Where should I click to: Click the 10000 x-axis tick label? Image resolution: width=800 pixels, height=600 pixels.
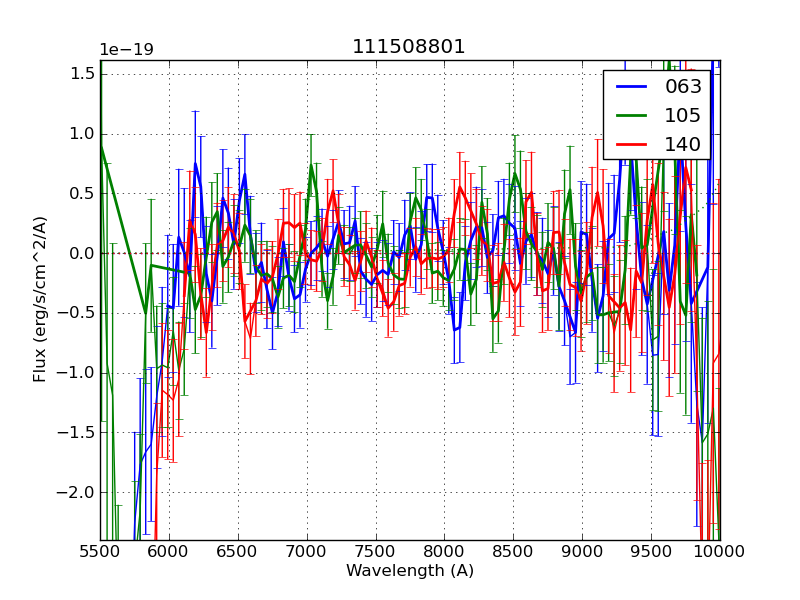pos(719,552)
